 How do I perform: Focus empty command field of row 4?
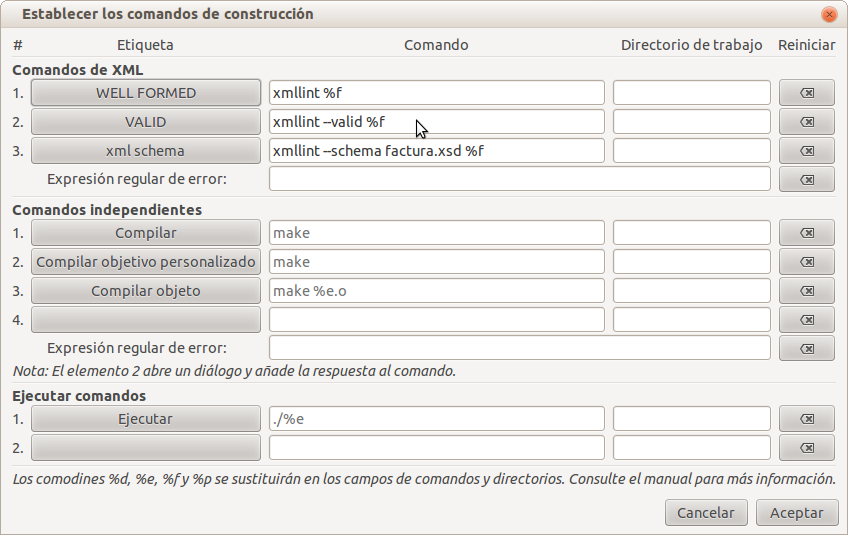tap(436, 320)
